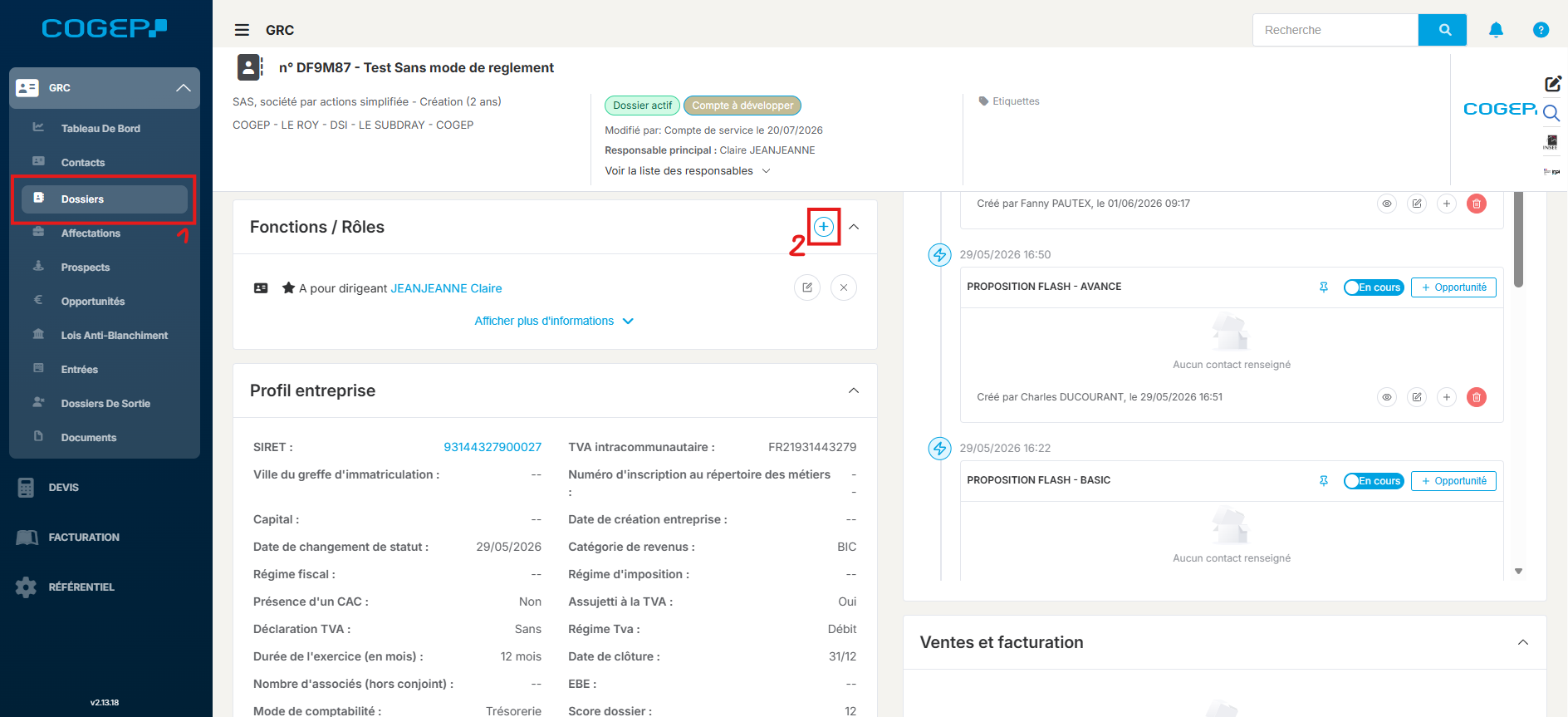Click the timeline scrollbar down arrow
The image size is (1568, 717).
point(1518,572)
